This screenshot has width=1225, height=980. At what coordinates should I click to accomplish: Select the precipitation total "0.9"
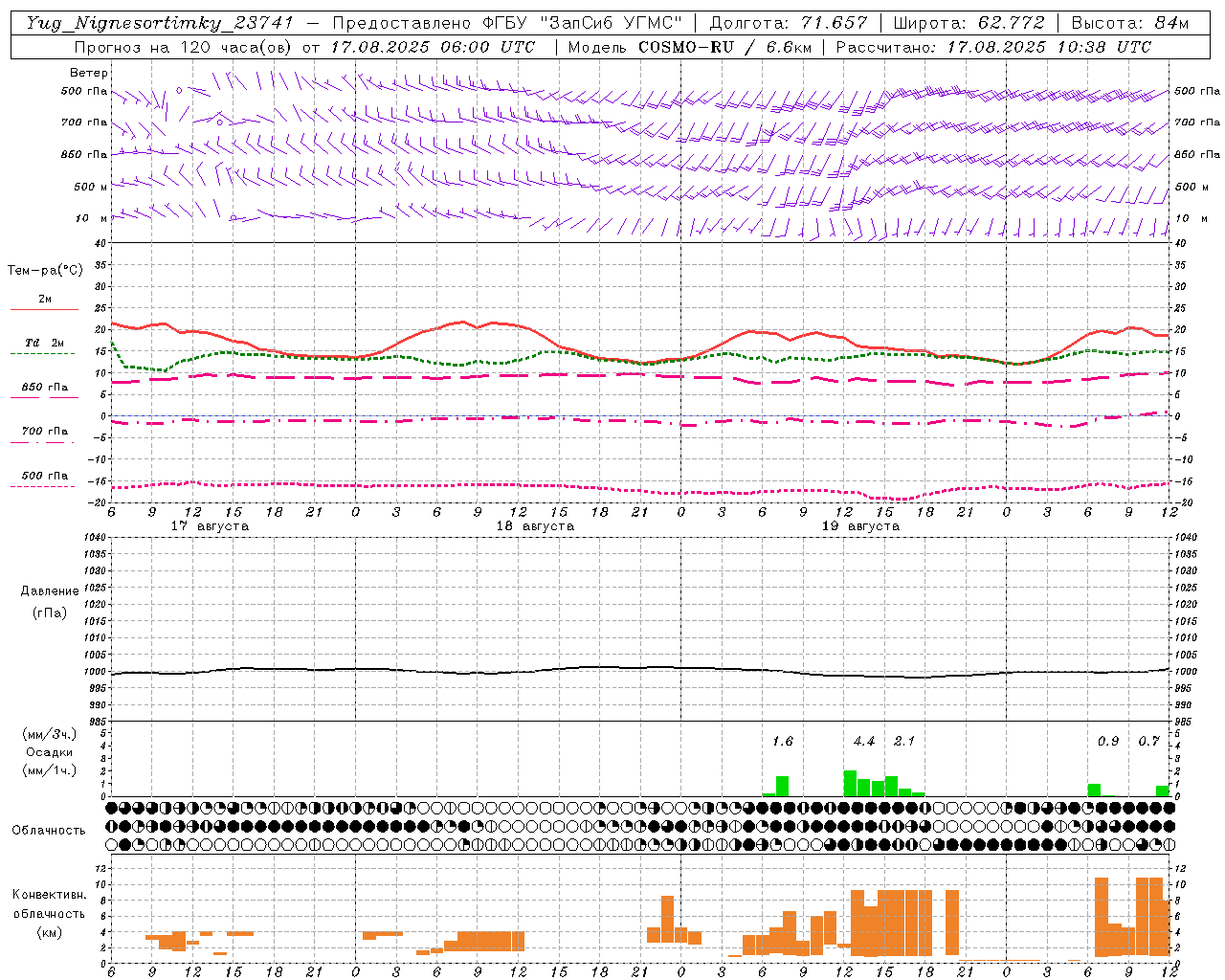tap(1108, 741)
